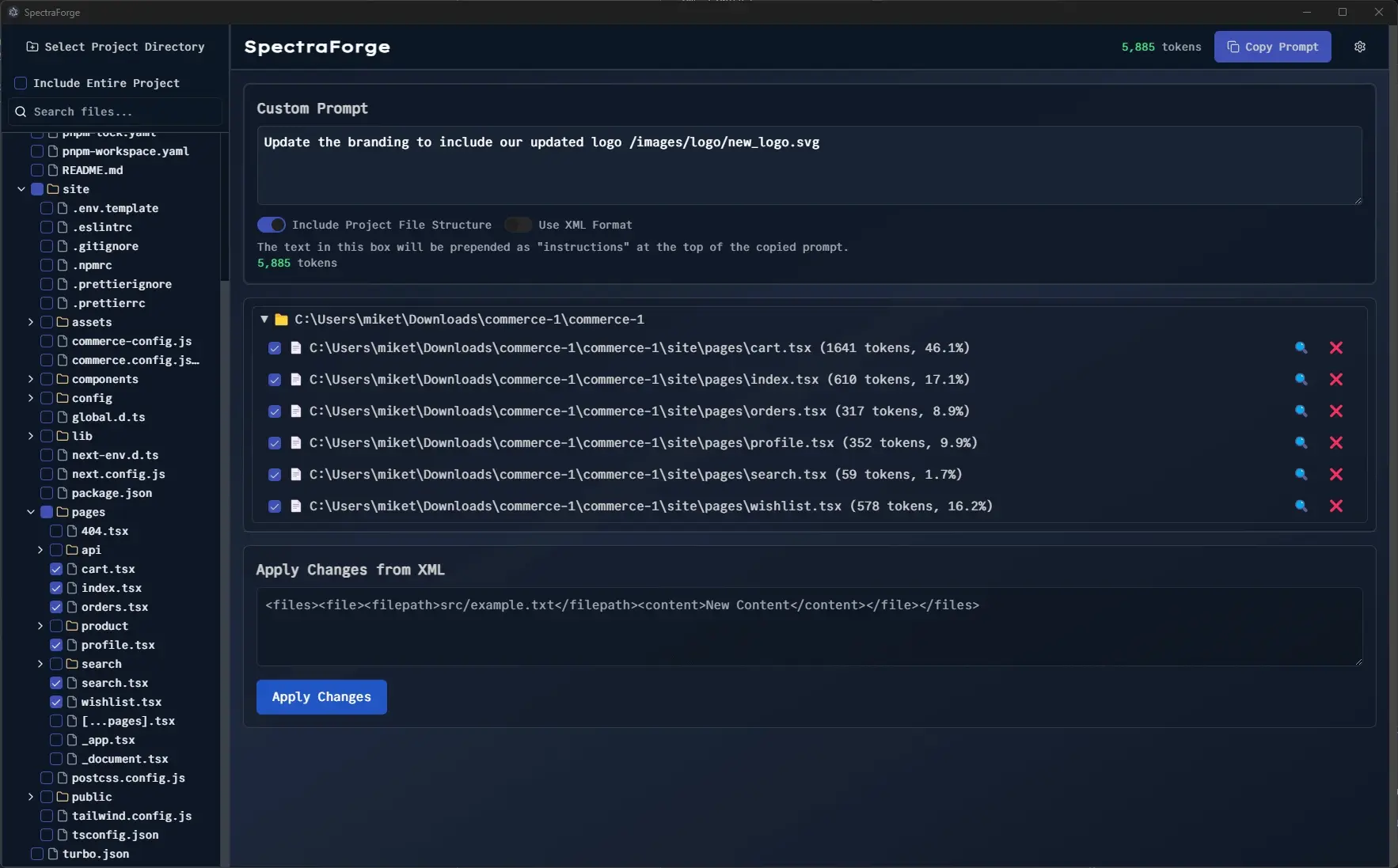The height and width of the screenshot is (868, 1398).
Task: Preview profile.tsx with its magnifier icon
Action: [1301, 442]
